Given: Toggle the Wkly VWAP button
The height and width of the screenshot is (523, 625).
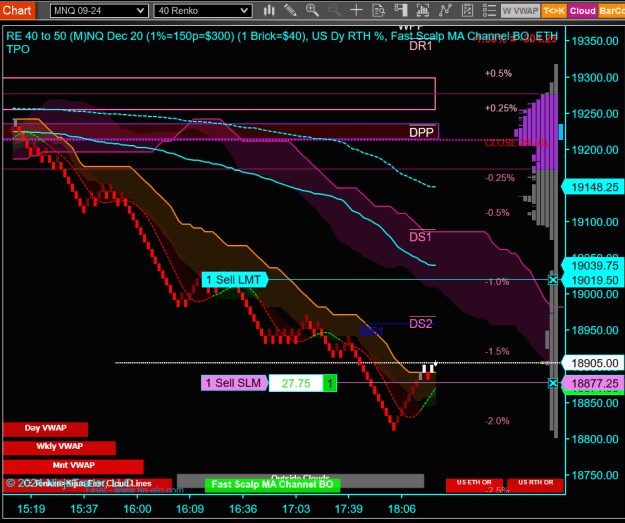Looking at the screenshot, I should click(x=59, y=448).
